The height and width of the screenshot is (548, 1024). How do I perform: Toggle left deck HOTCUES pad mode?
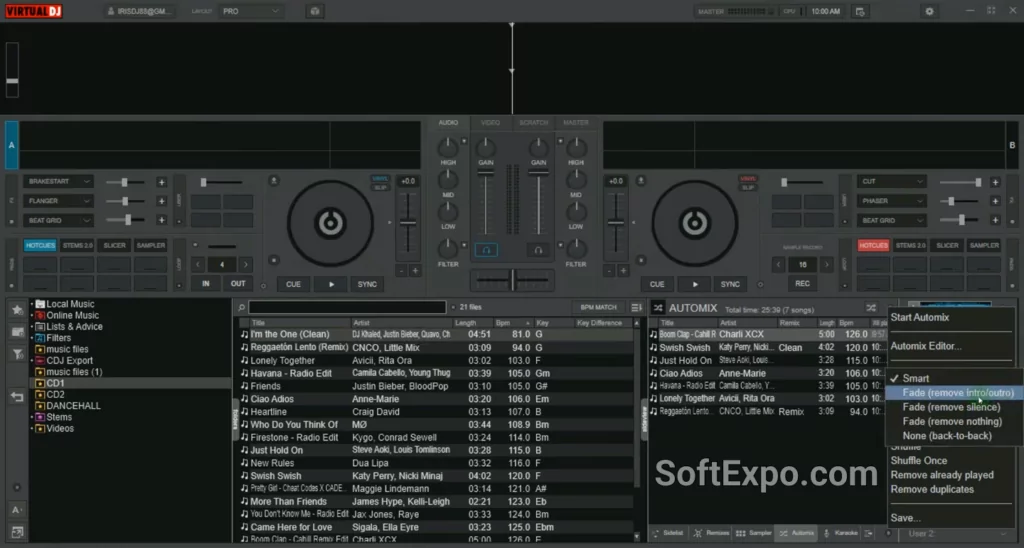[x=40, y=246]
